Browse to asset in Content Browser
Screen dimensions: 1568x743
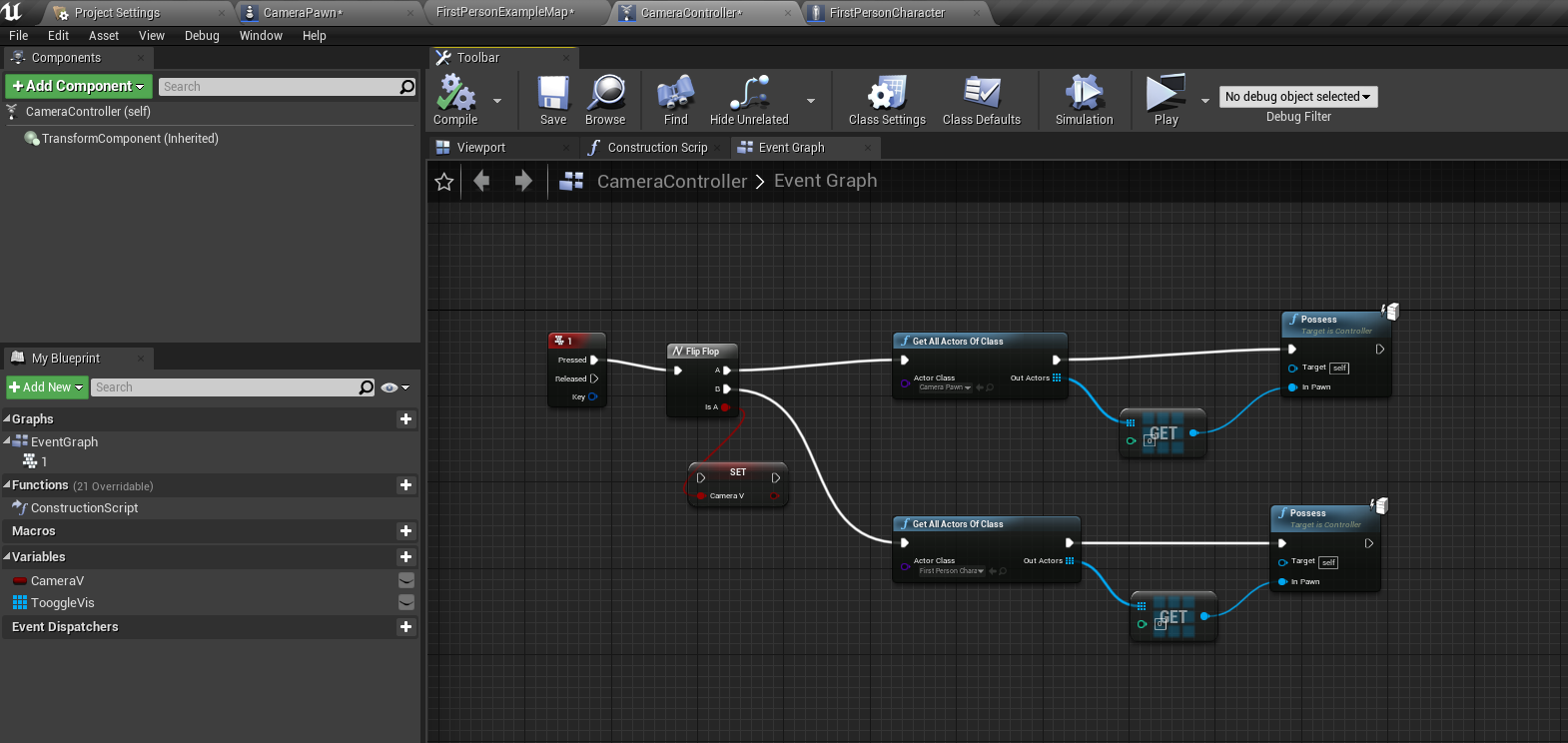pos(605,100)
